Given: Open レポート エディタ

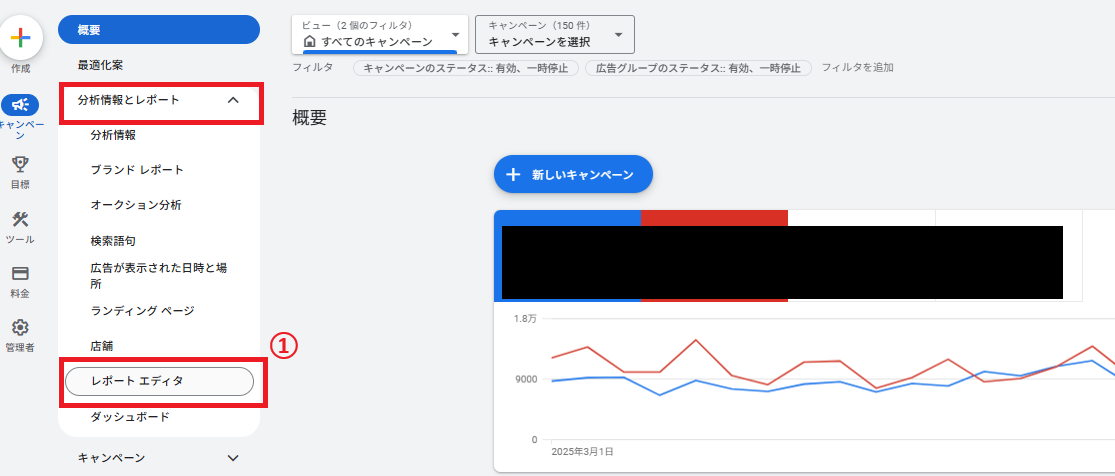Looking at the screenshot, I should click(159, 381).
